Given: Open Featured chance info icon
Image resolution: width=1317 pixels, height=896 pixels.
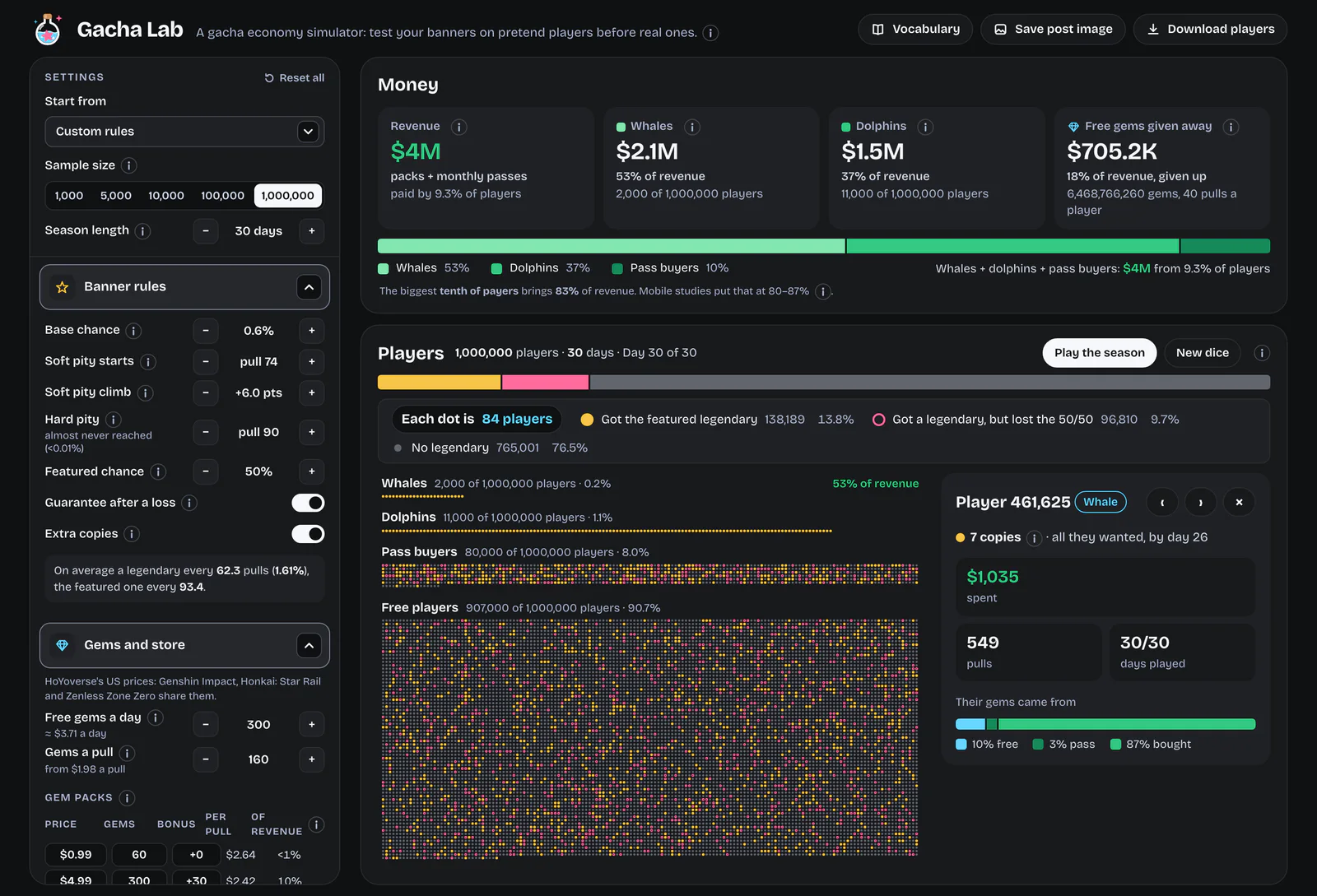Looking at the screenshot, I should coord(158,472).
